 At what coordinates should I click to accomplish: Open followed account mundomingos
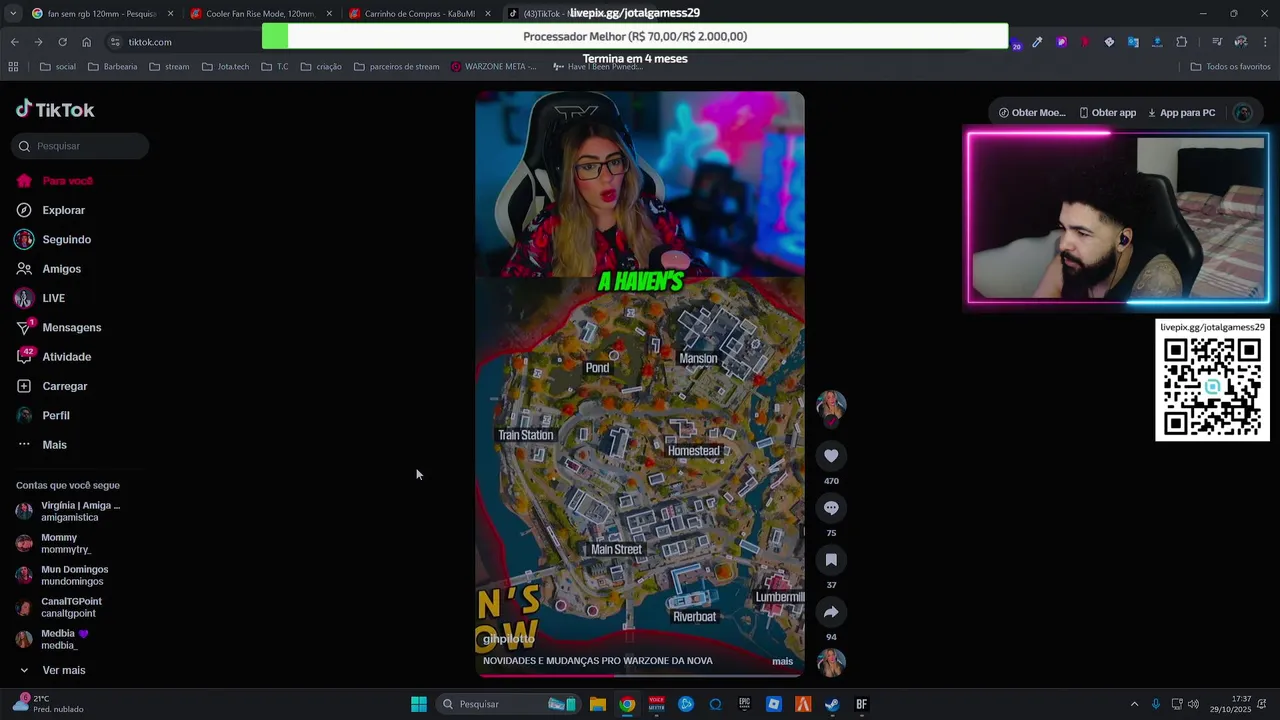coord(62,575)
